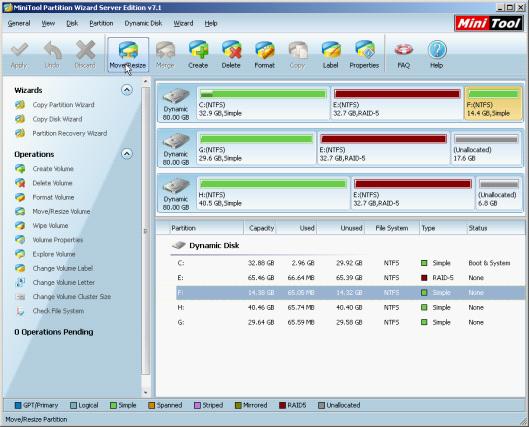Click the Format toolbar icon

pyautogui.click(x=264, y=55)
